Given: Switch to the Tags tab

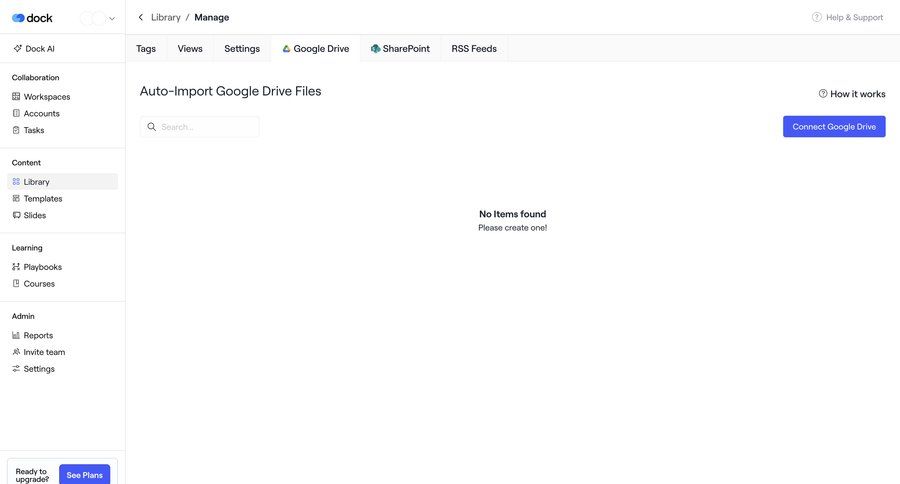Looking at the screenshot, I should pos(146,49).
